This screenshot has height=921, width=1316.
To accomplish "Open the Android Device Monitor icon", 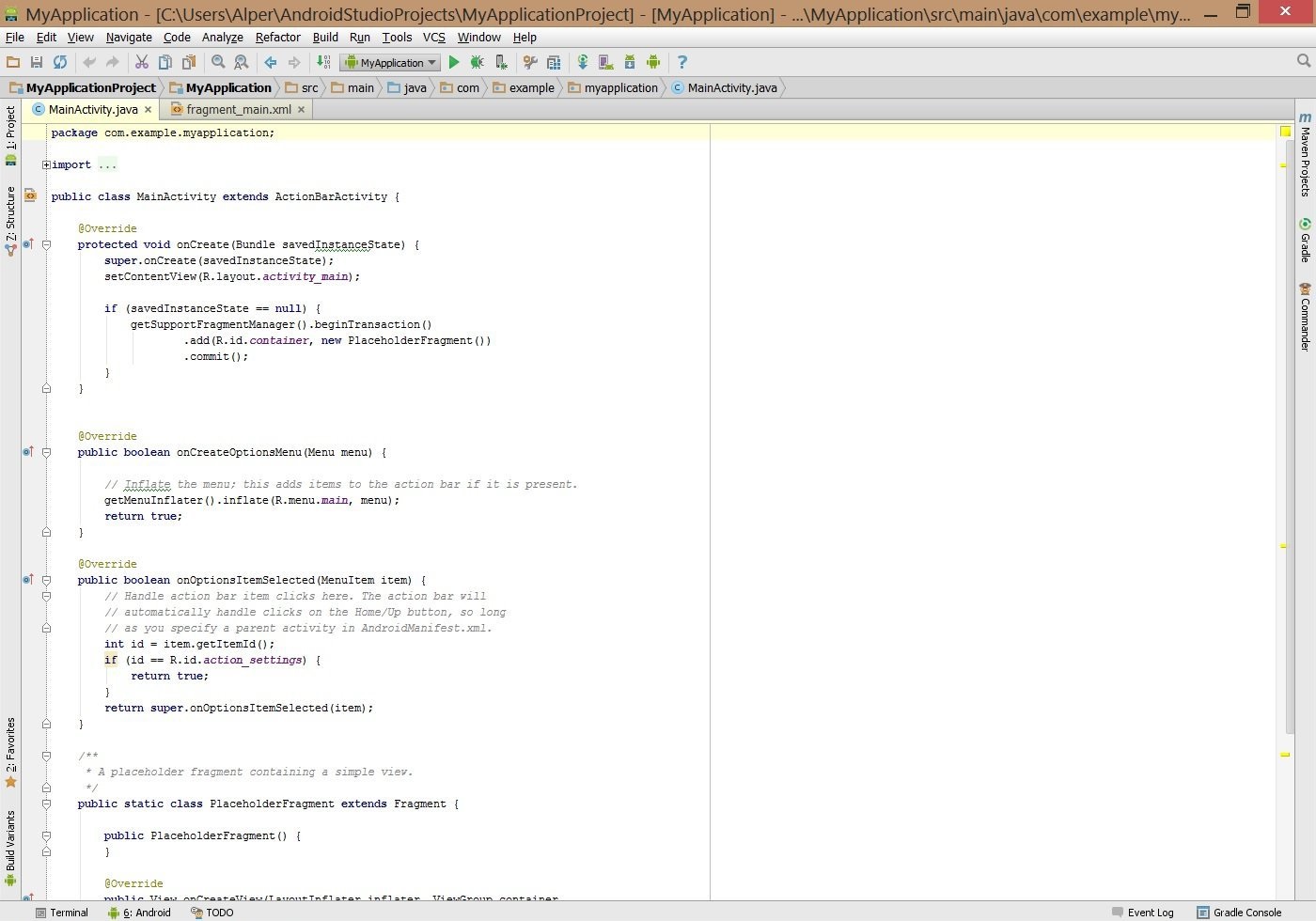I will coord(653,62).
